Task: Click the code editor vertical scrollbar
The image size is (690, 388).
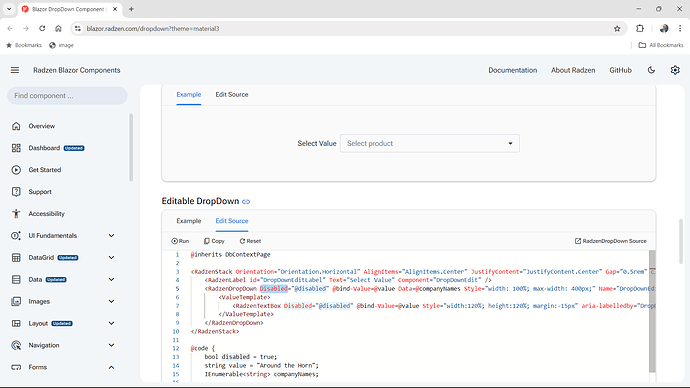Action: pos(652,311)
